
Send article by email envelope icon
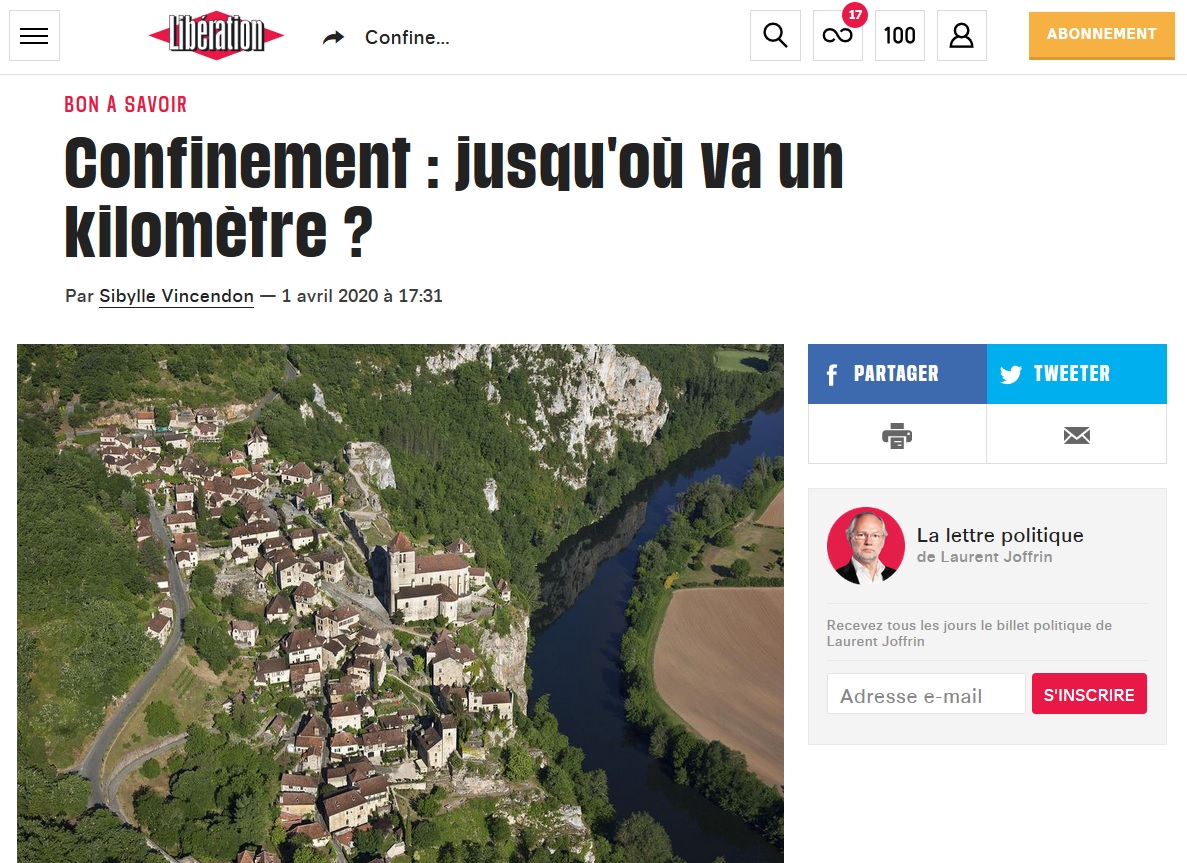[1076, 435]
